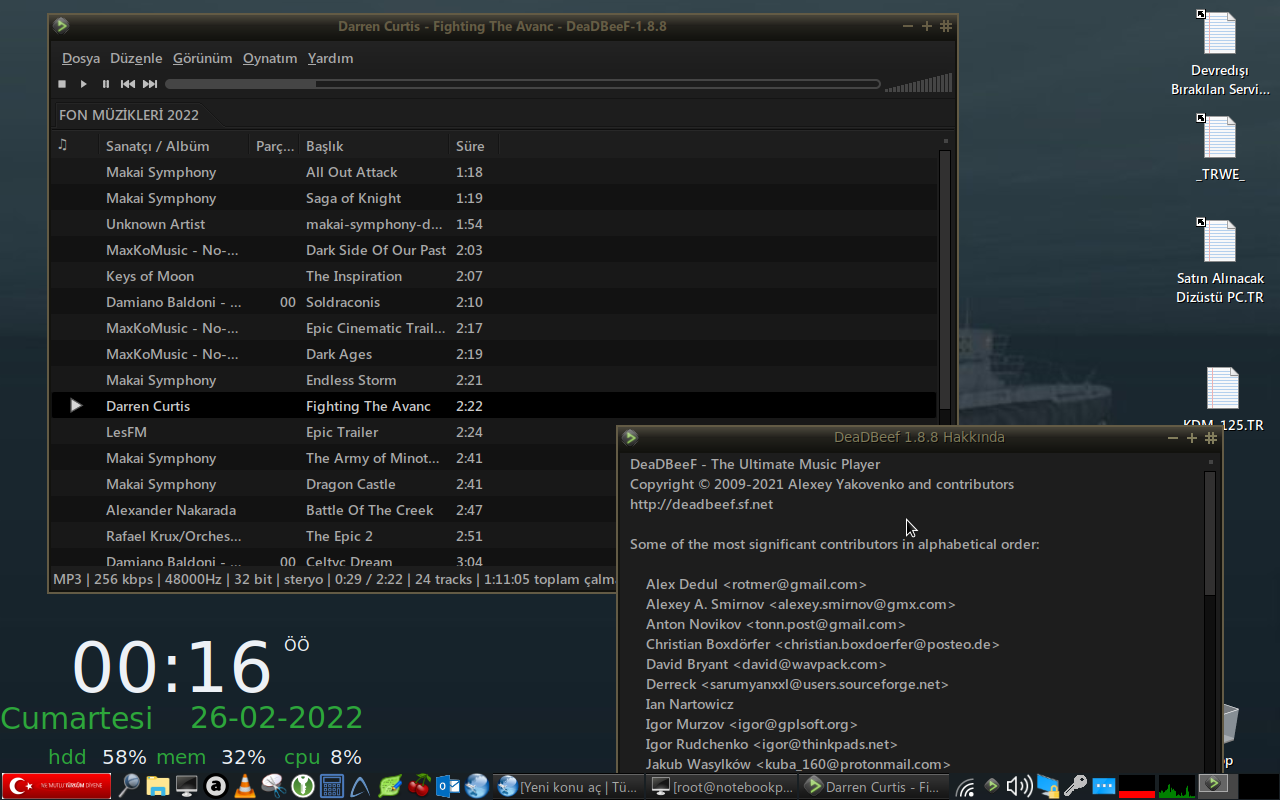Viewport: 1280px width, 800px height.
Task: Select track The Army of Minot...
Action: pos(334,458)
